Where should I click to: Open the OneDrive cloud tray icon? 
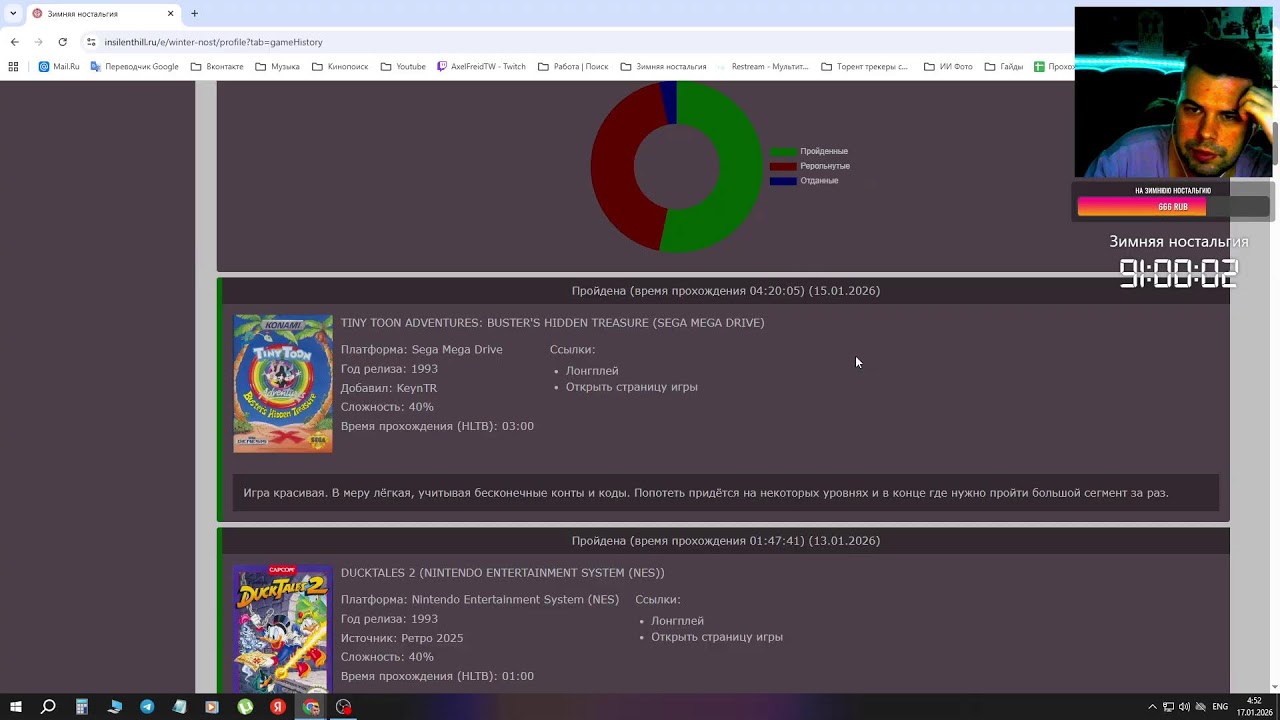point(1200,707)
